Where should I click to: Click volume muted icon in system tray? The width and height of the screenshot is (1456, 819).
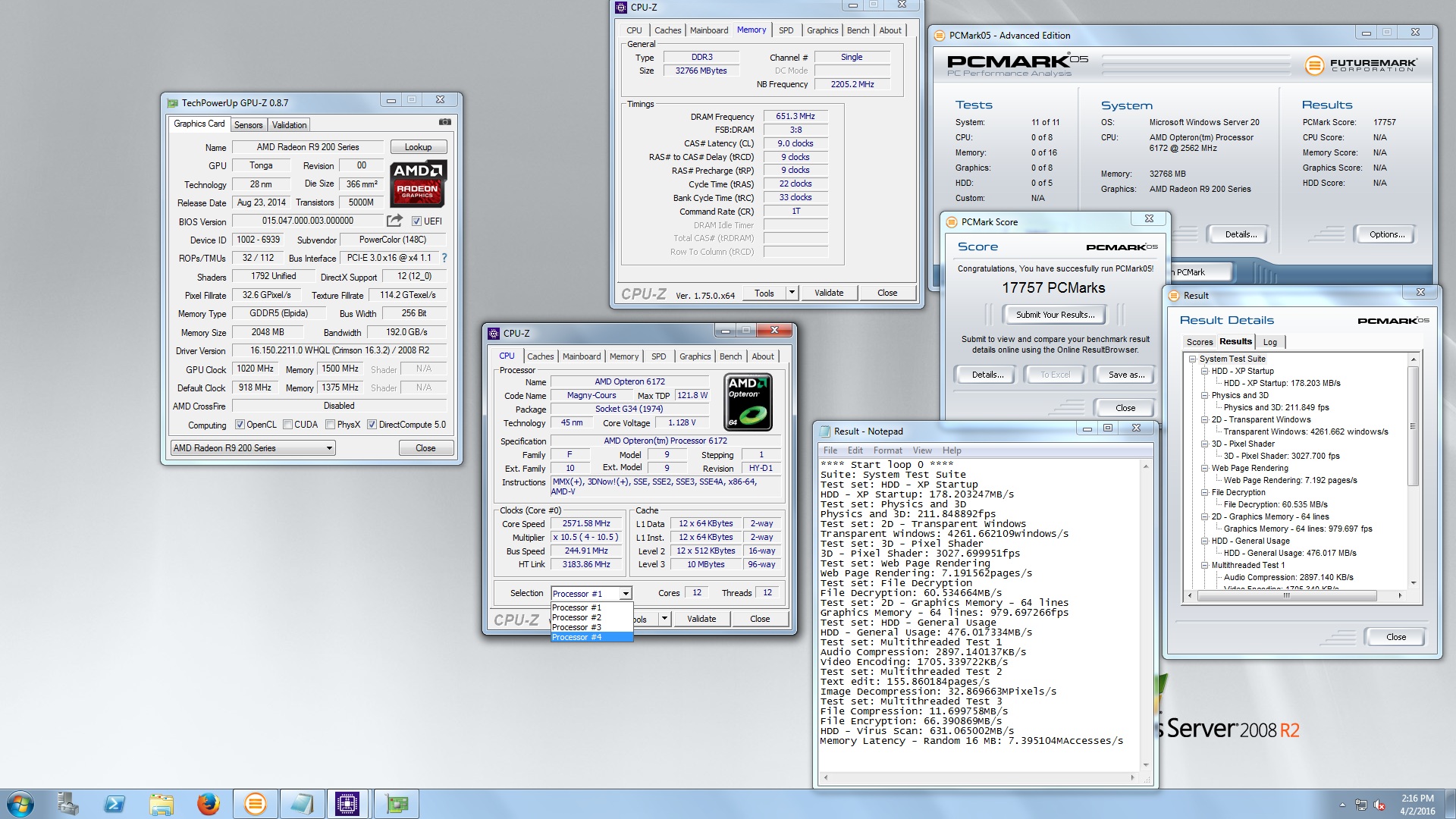click(x=1380, y=805)
